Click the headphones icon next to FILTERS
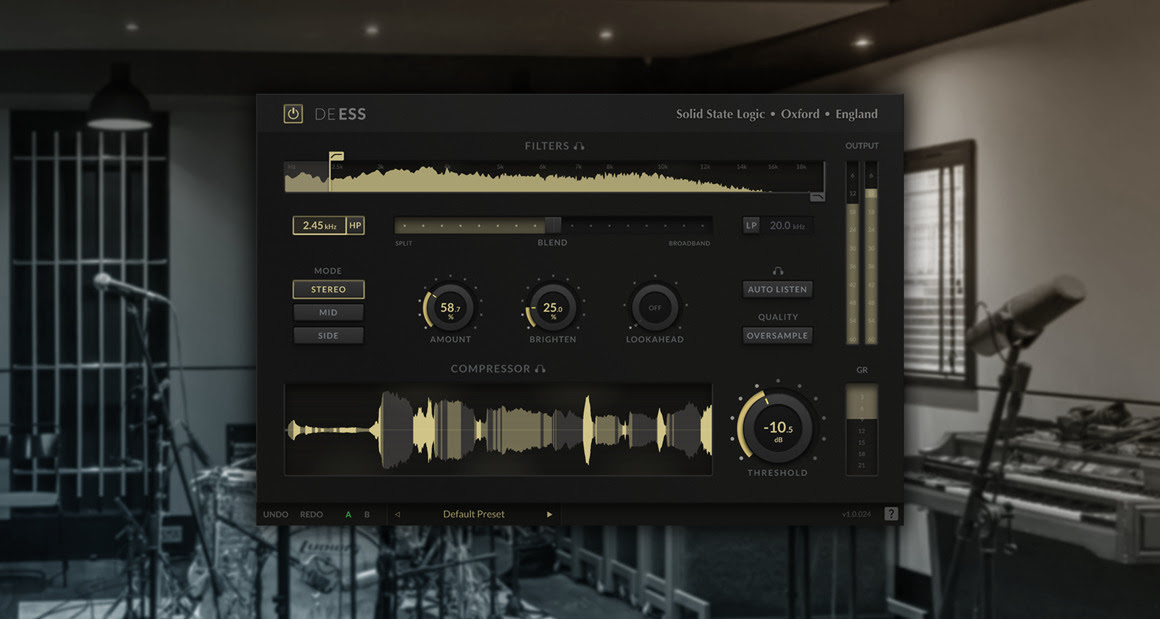Viewport: 1160px width, 619px height. coord(580,146)
